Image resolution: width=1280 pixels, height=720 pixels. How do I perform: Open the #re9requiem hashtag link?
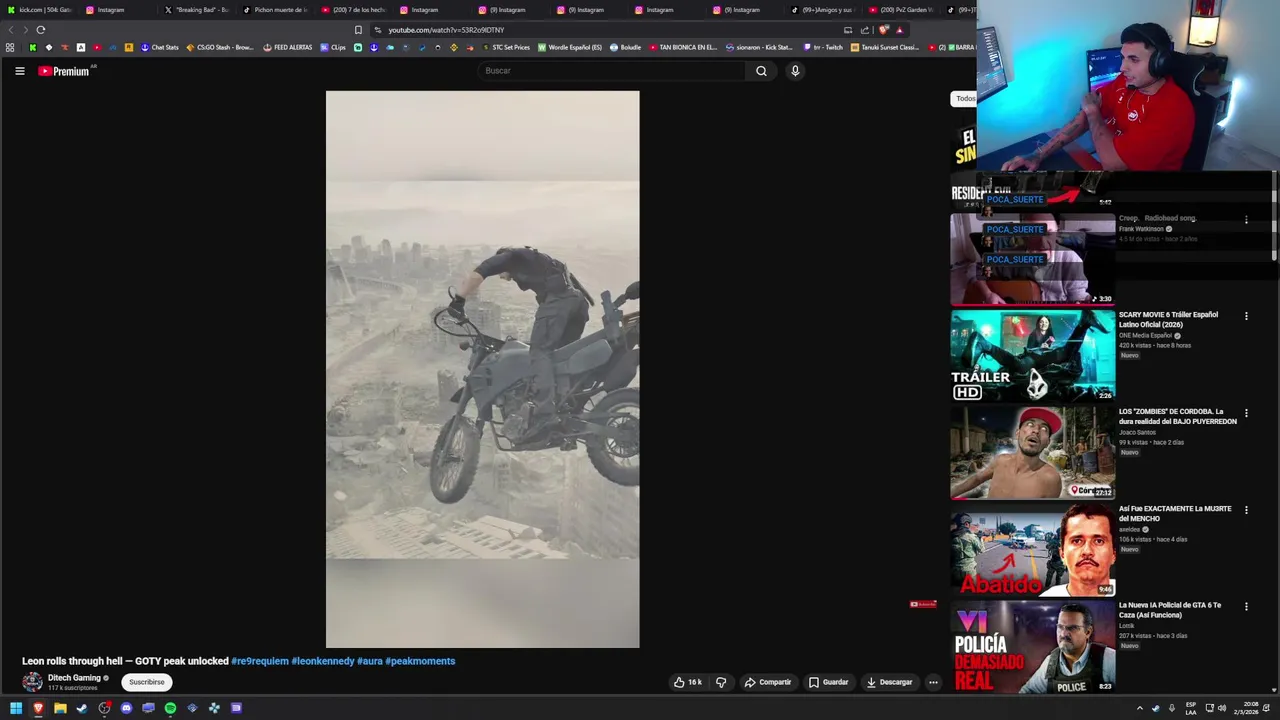(260, 661)
